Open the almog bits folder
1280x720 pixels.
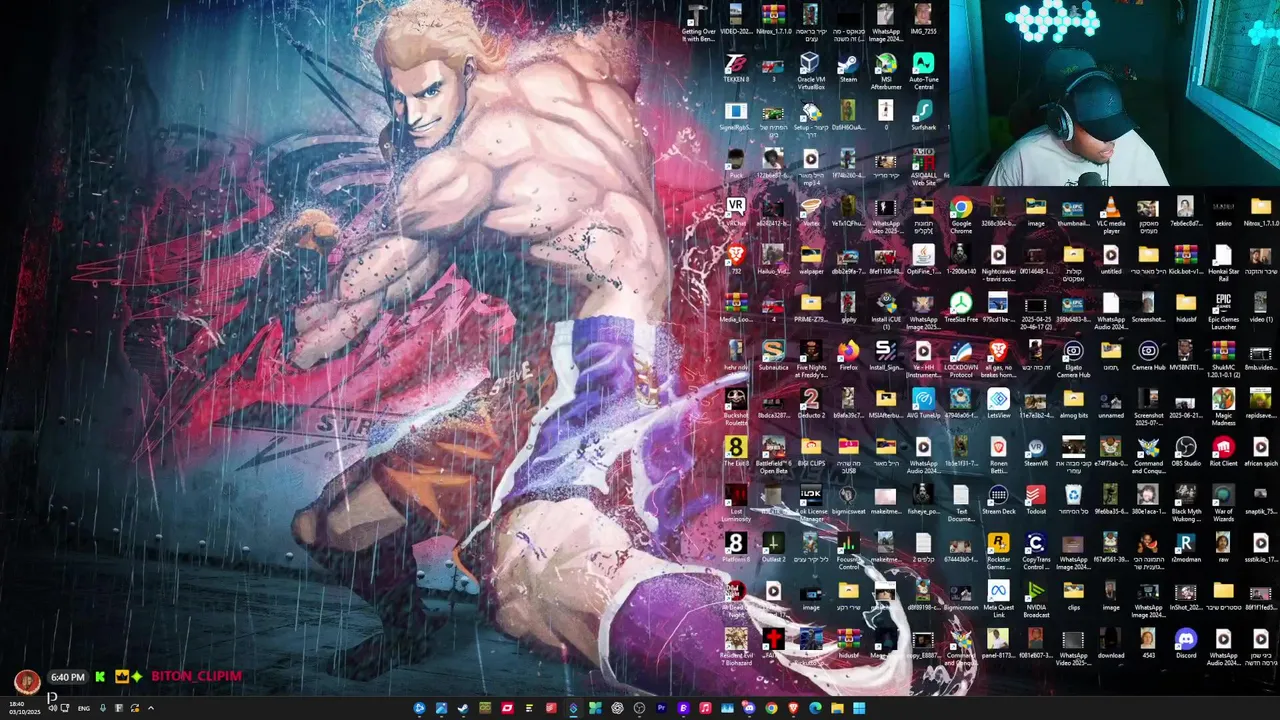click(1073, 404)
